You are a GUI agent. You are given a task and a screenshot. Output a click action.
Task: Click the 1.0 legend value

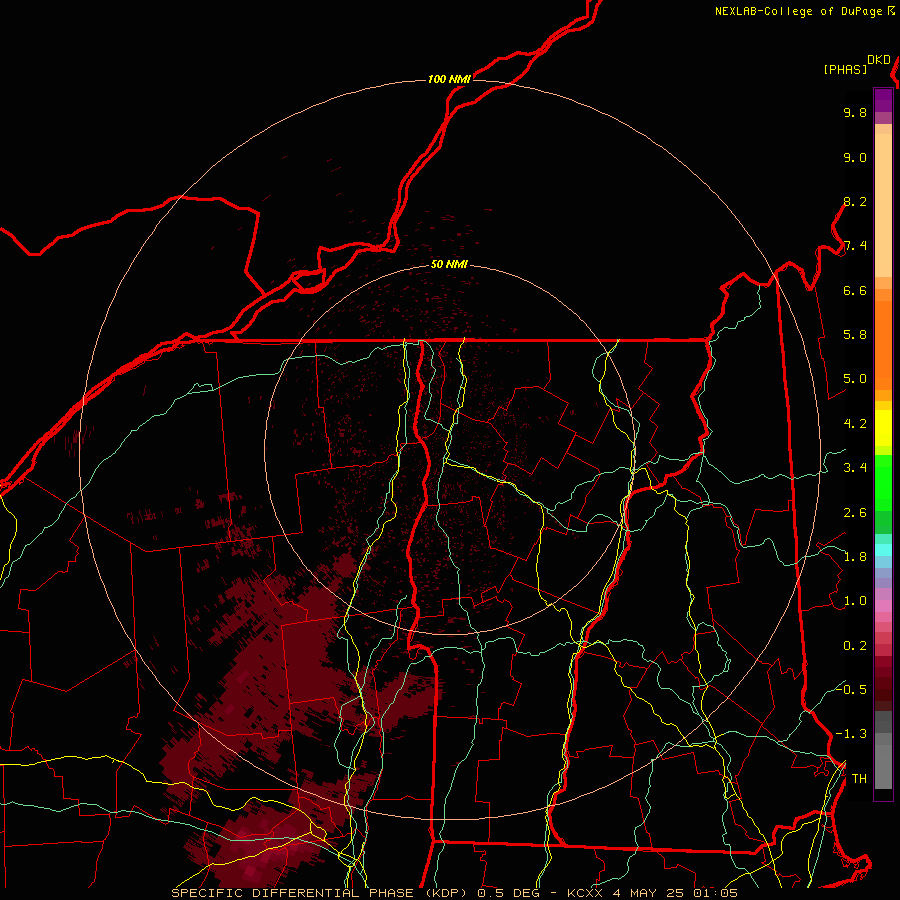pos(855,601)
